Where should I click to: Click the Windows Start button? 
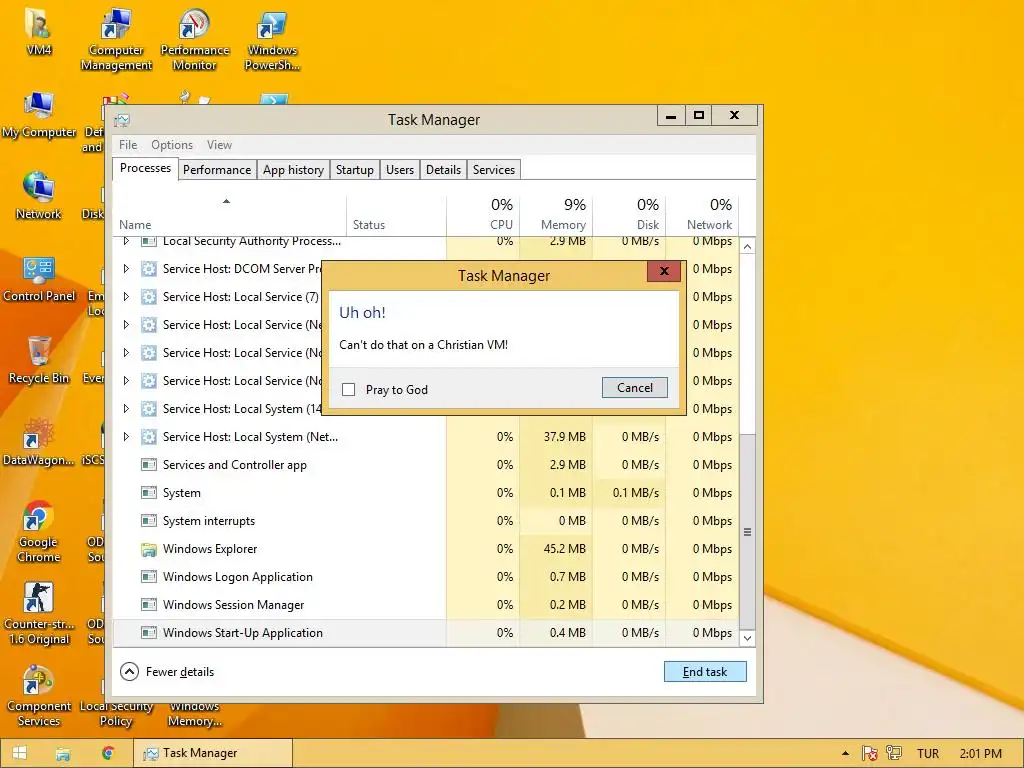pyautogui.click(x=20, y=753)
